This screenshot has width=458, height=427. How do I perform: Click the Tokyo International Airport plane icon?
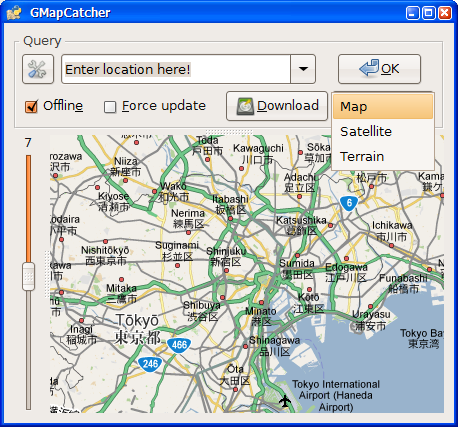(285, 401)
